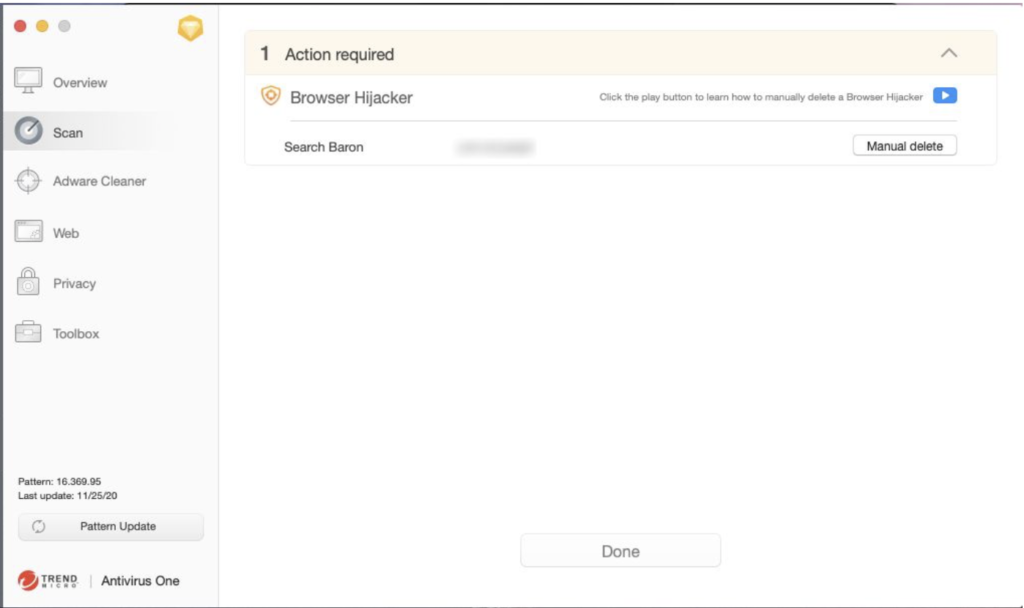Switch to the Privacy section

(x=74, y=283)
